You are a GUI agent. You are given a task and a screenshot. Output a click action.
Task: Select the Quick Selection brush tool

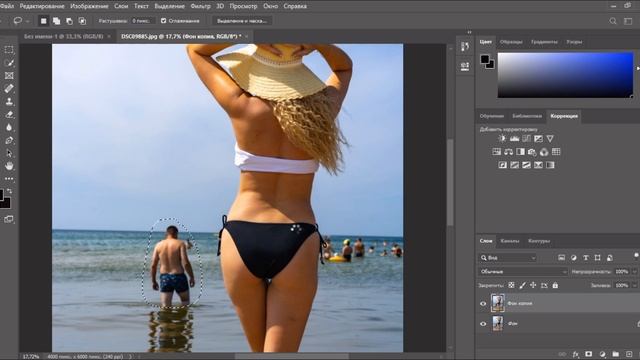(9, 63)
